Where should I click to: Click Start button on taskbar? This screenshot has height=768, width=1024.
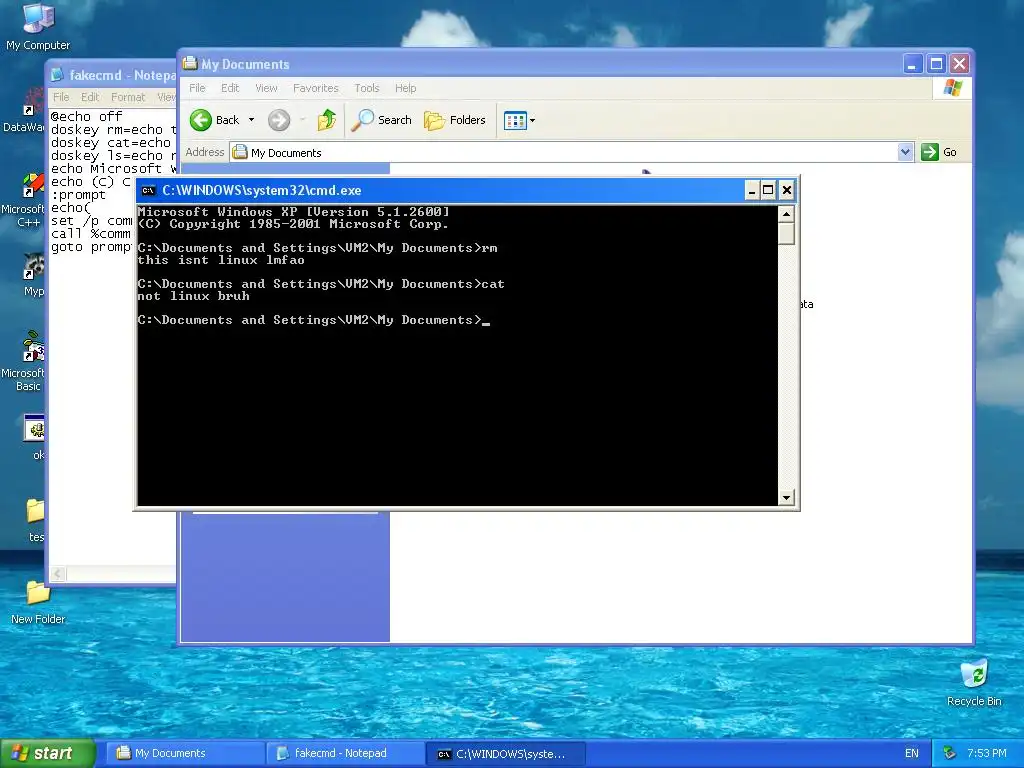click(47, 753)
